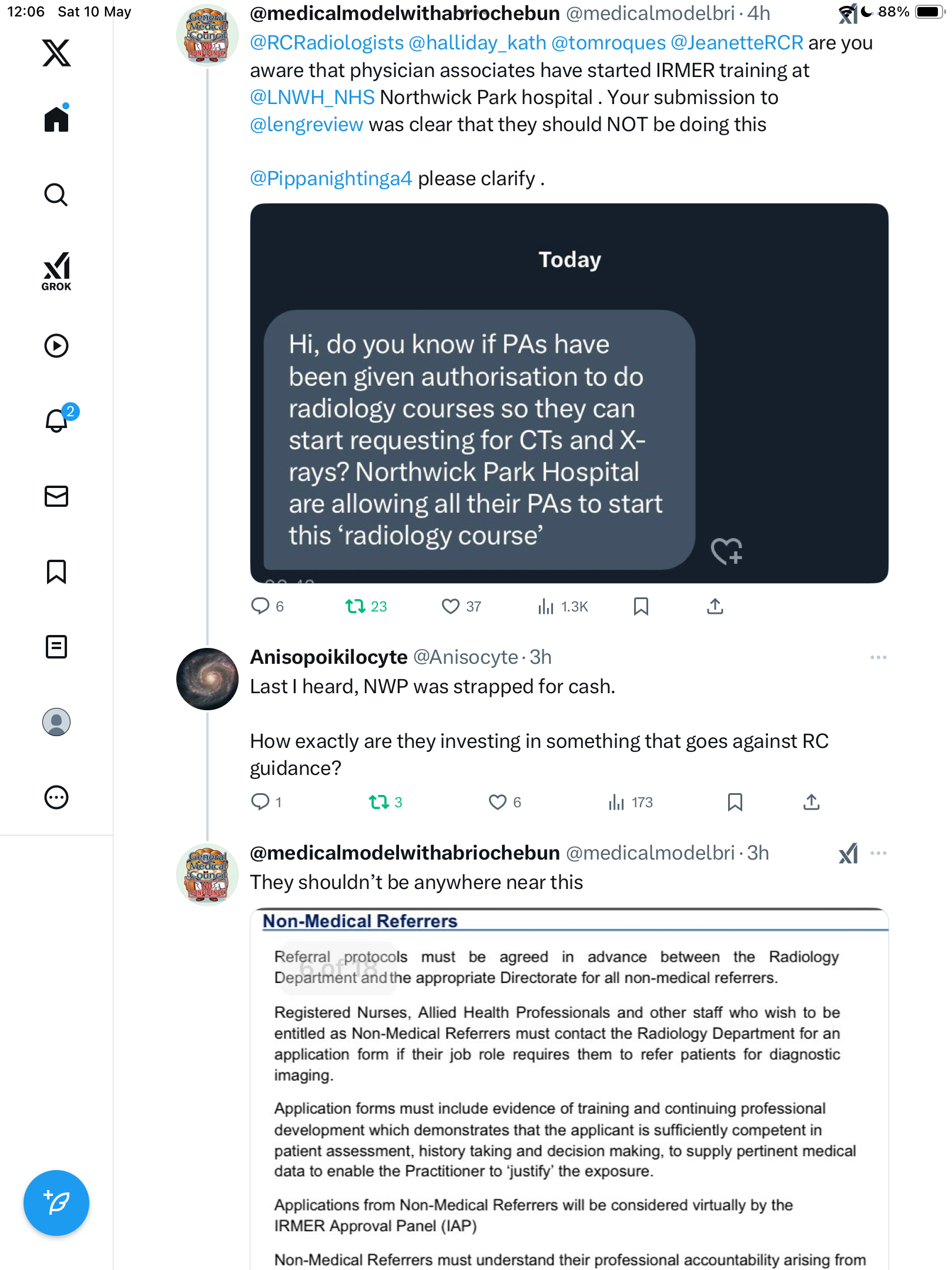Open more options on the 3h medicalmodelbri tweet
The width and height of the screenshot is (952, 1270).
click(879, 853)
